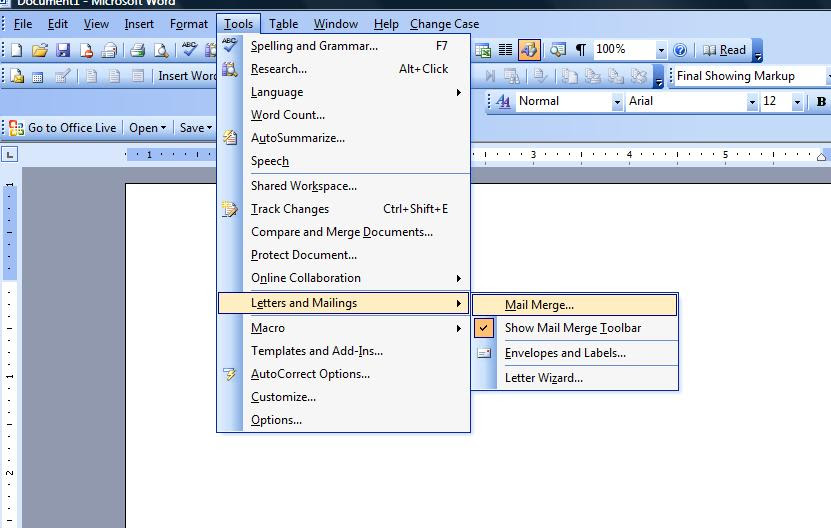Open Options from the Tools menu
Image resolution: width=831 pixels, height=528 pixels.
tap(343, 420)
